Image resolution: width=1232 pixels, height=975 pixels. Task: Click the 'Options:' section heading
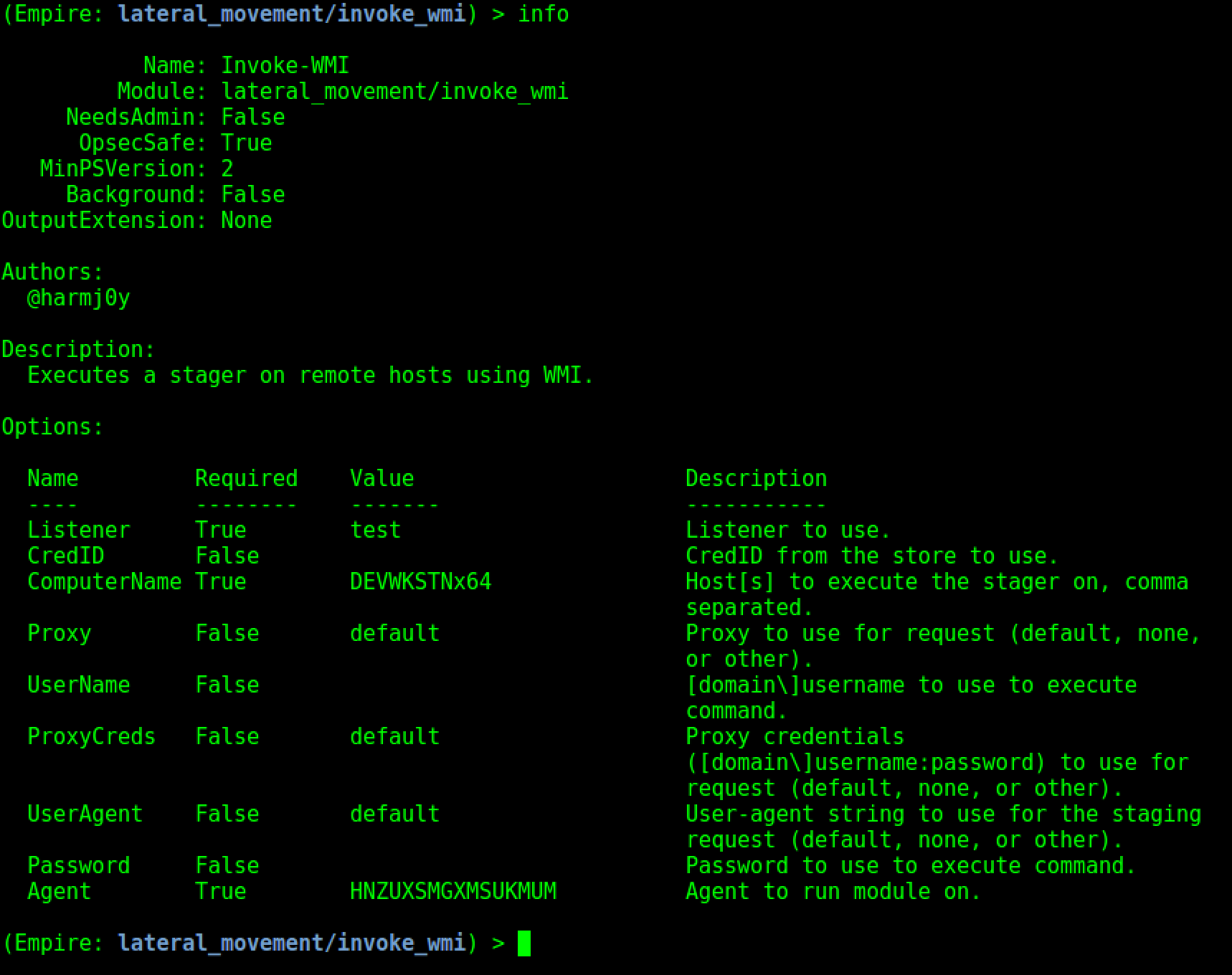click(x=52, y=427)
